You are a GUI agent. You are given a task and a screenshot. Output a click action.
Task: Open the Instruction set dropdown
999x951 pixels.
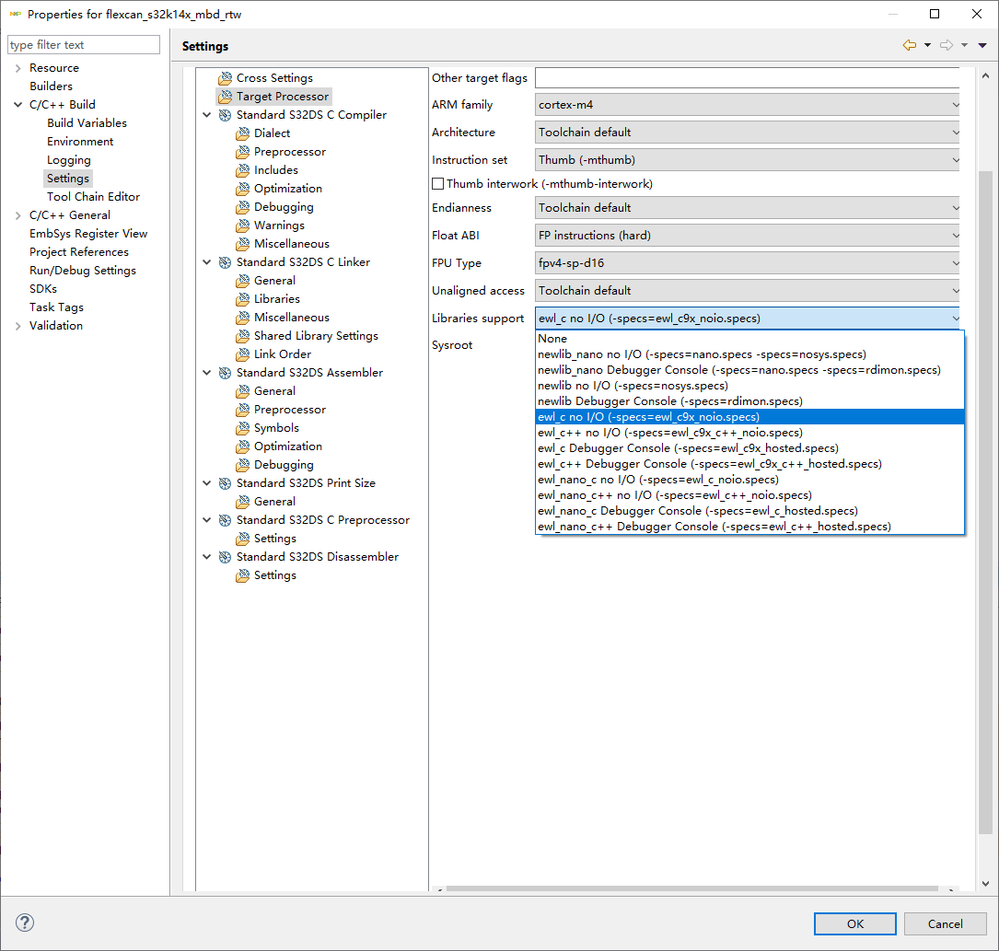(x=747, y=160)
